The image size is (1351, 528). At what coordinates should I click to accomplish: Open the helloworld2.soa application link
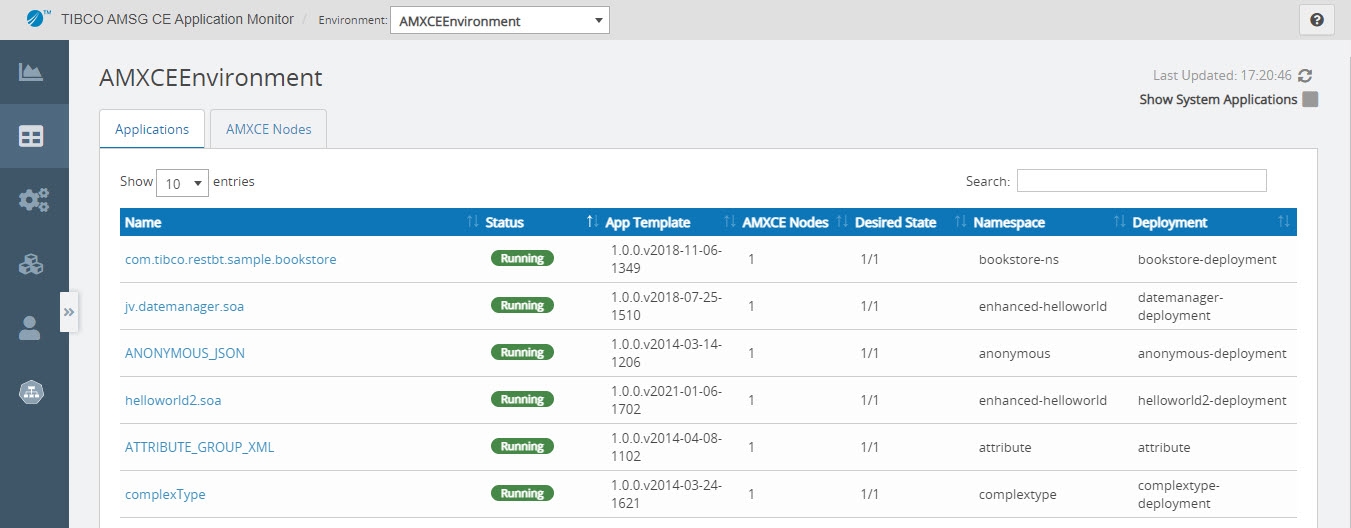[173, 401]
